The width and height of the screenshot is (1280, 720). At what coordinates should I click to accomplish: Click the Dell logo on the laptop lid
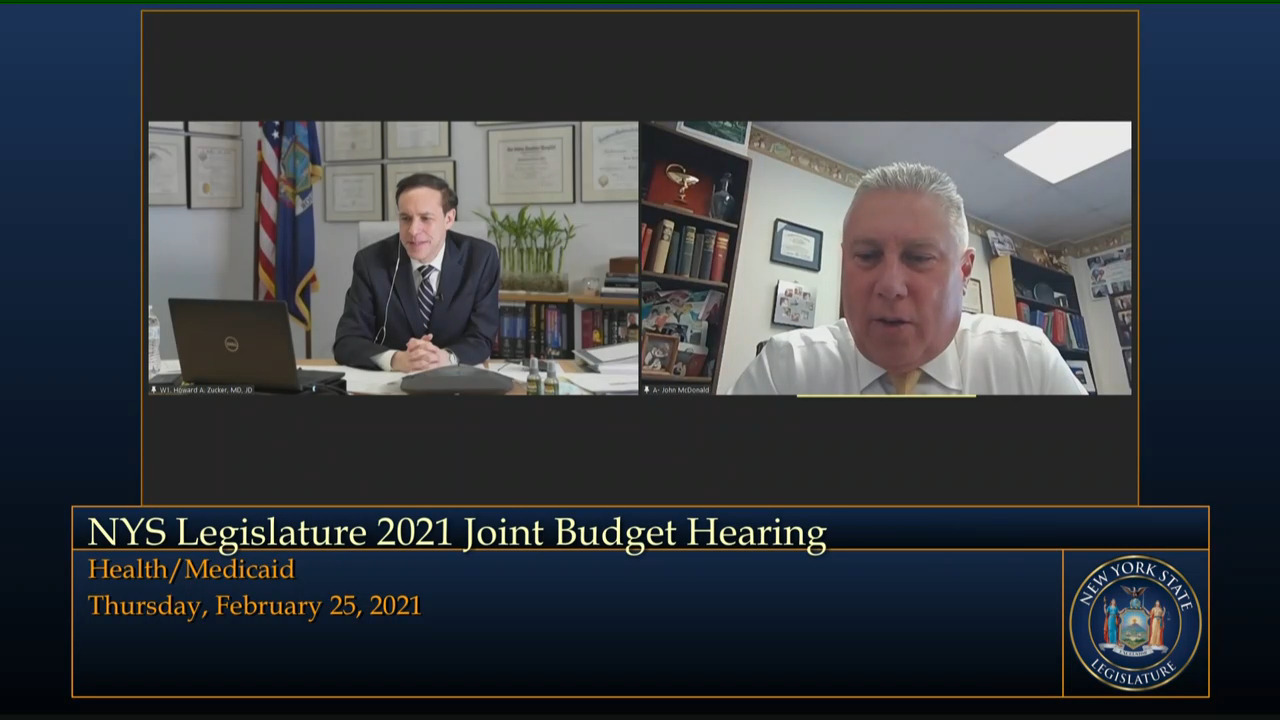click(x=231, y=344)
